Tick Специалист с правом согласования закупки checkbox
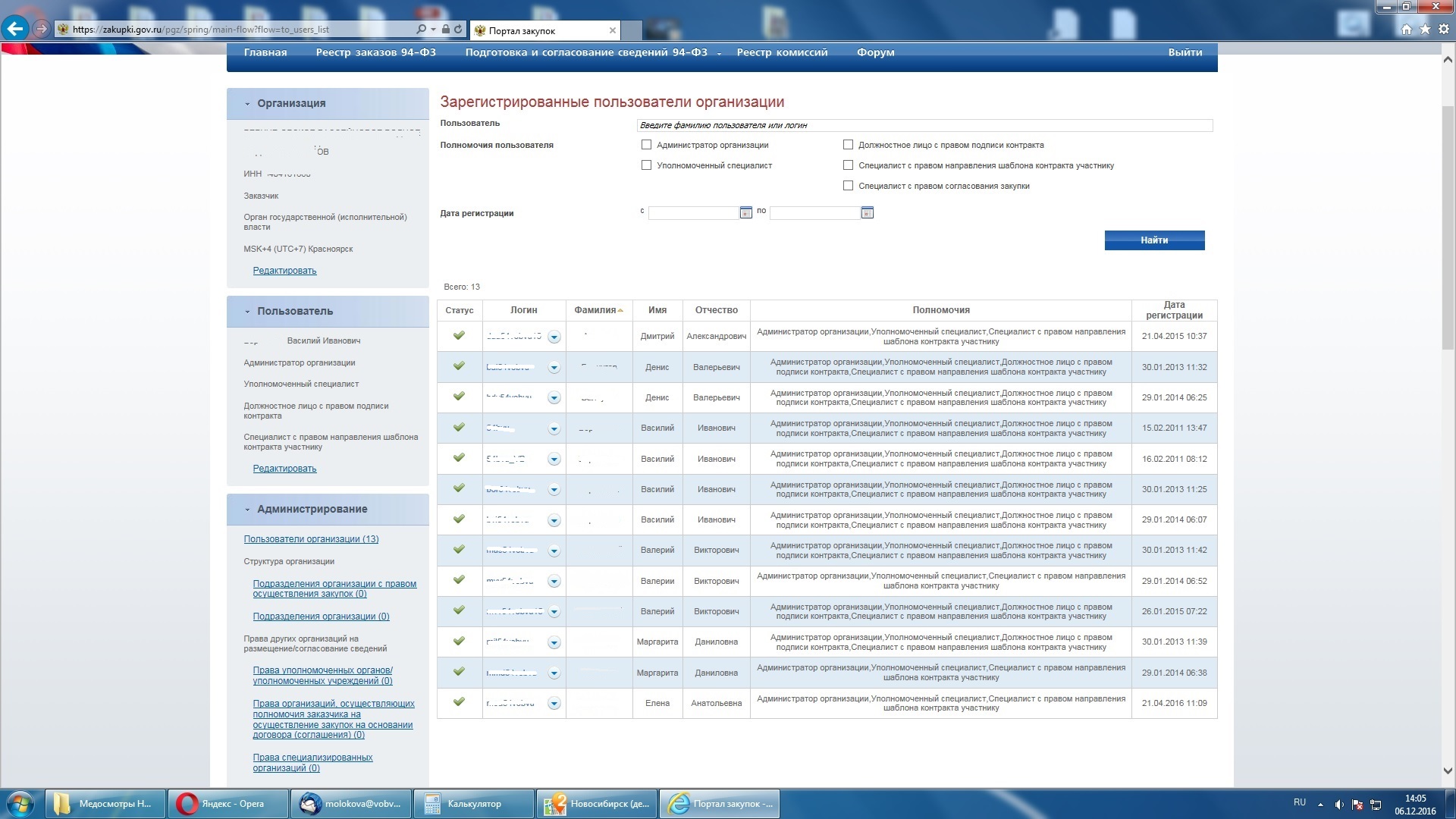 [x=848, y=186]
